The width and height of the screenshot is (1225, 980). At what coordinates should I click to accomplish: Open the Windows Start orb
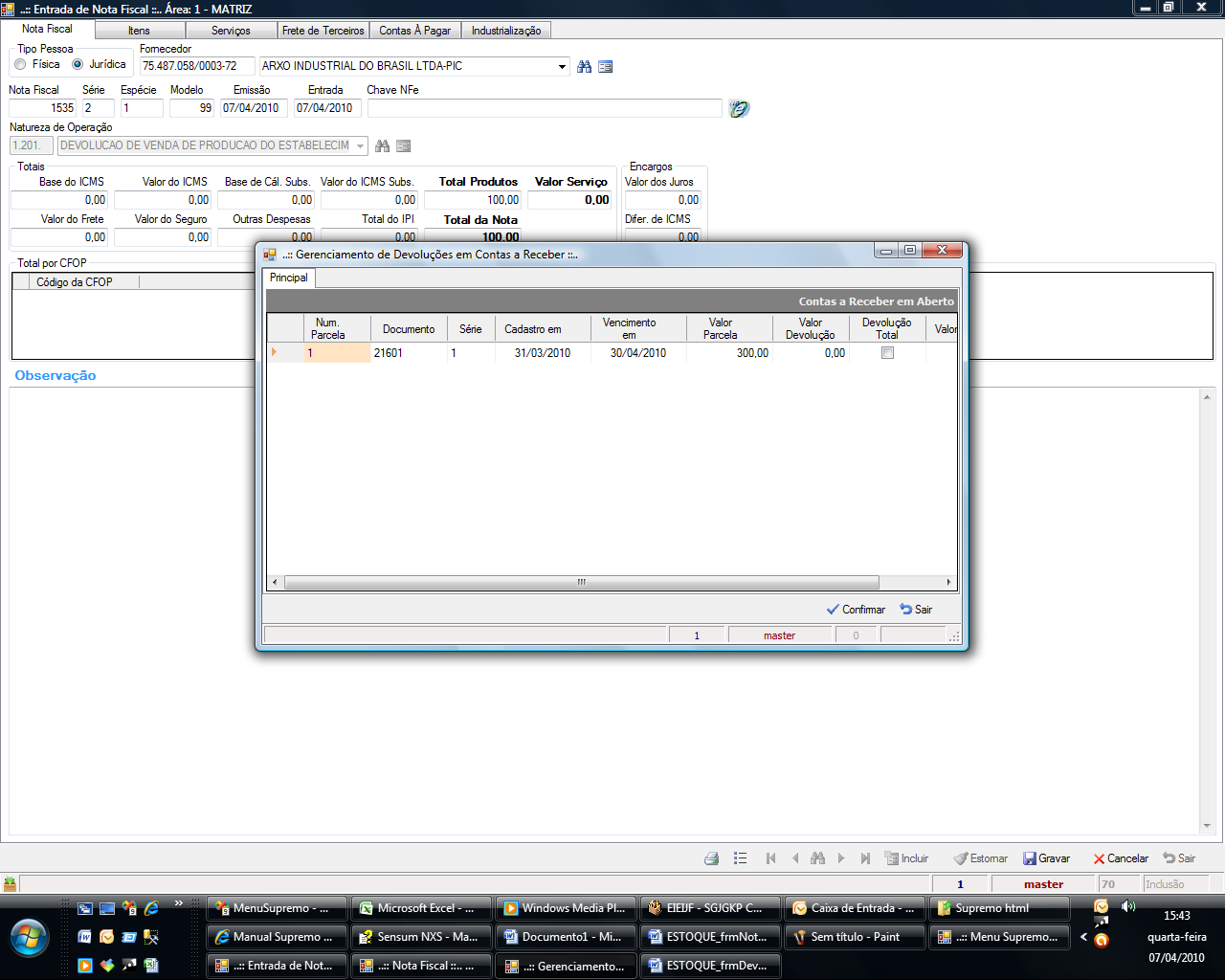coord(29,940)
